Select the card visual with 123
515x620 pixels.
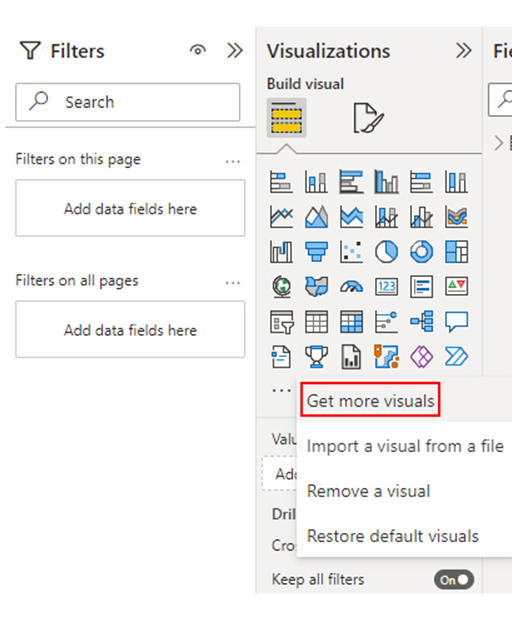(x=386, y=286)
